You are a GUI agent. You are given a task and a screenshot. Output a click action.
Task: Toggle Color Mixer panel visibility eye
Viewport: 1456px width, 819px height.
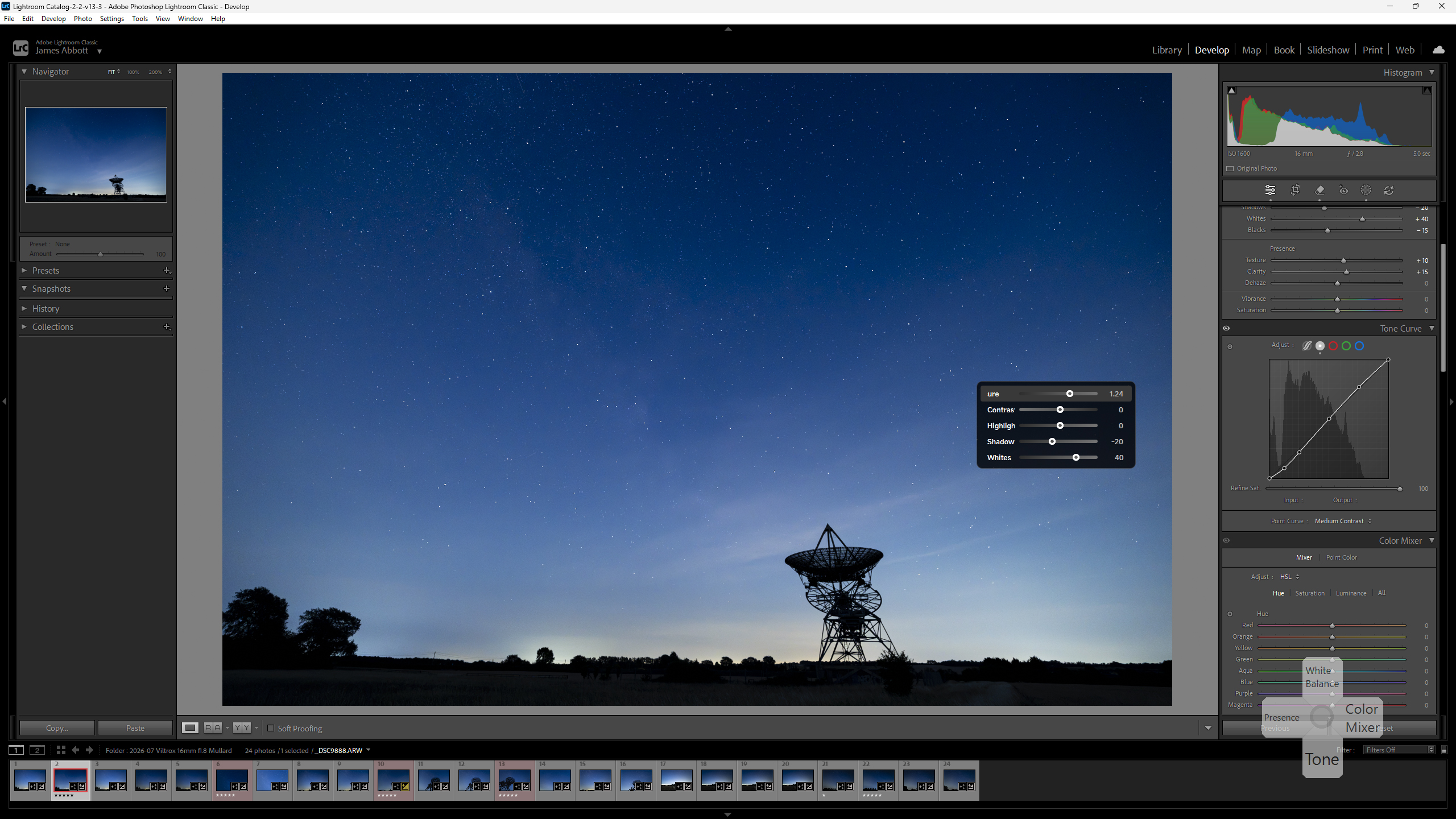pyautogui.click(x=1226, y=540)
